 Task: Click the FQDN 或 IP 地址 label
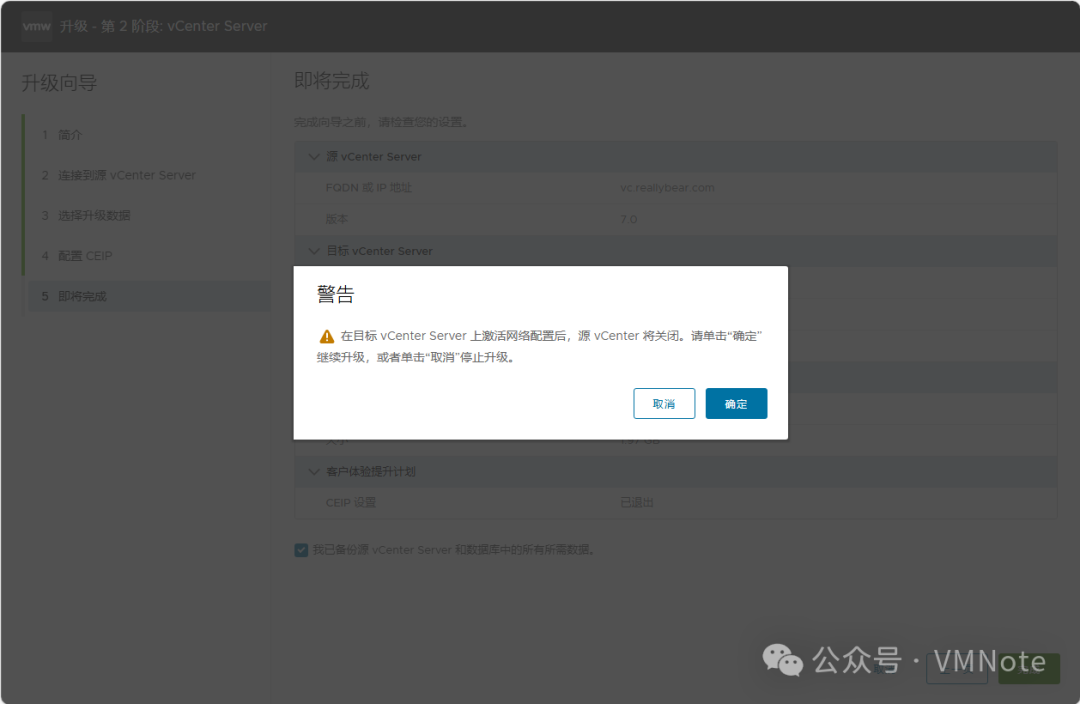pyautogui.click(x=368, y=187)
